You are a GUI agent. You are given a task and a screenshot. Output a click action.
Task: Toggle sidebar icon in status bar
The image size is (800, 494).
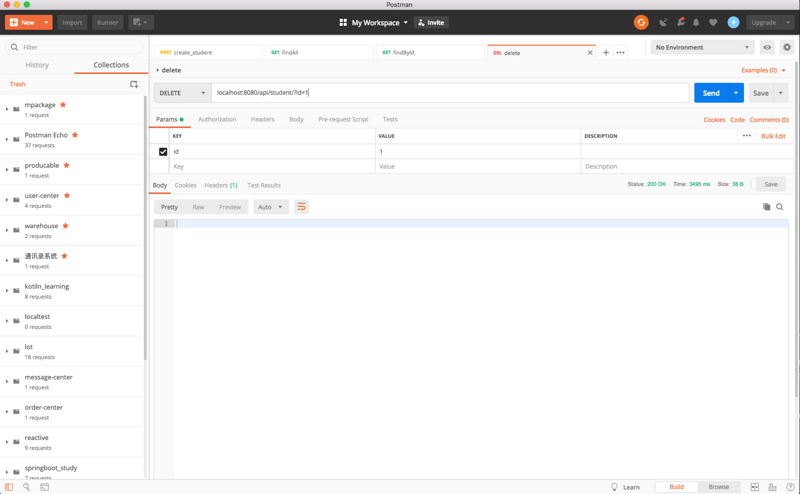click(x=9, y=487)
